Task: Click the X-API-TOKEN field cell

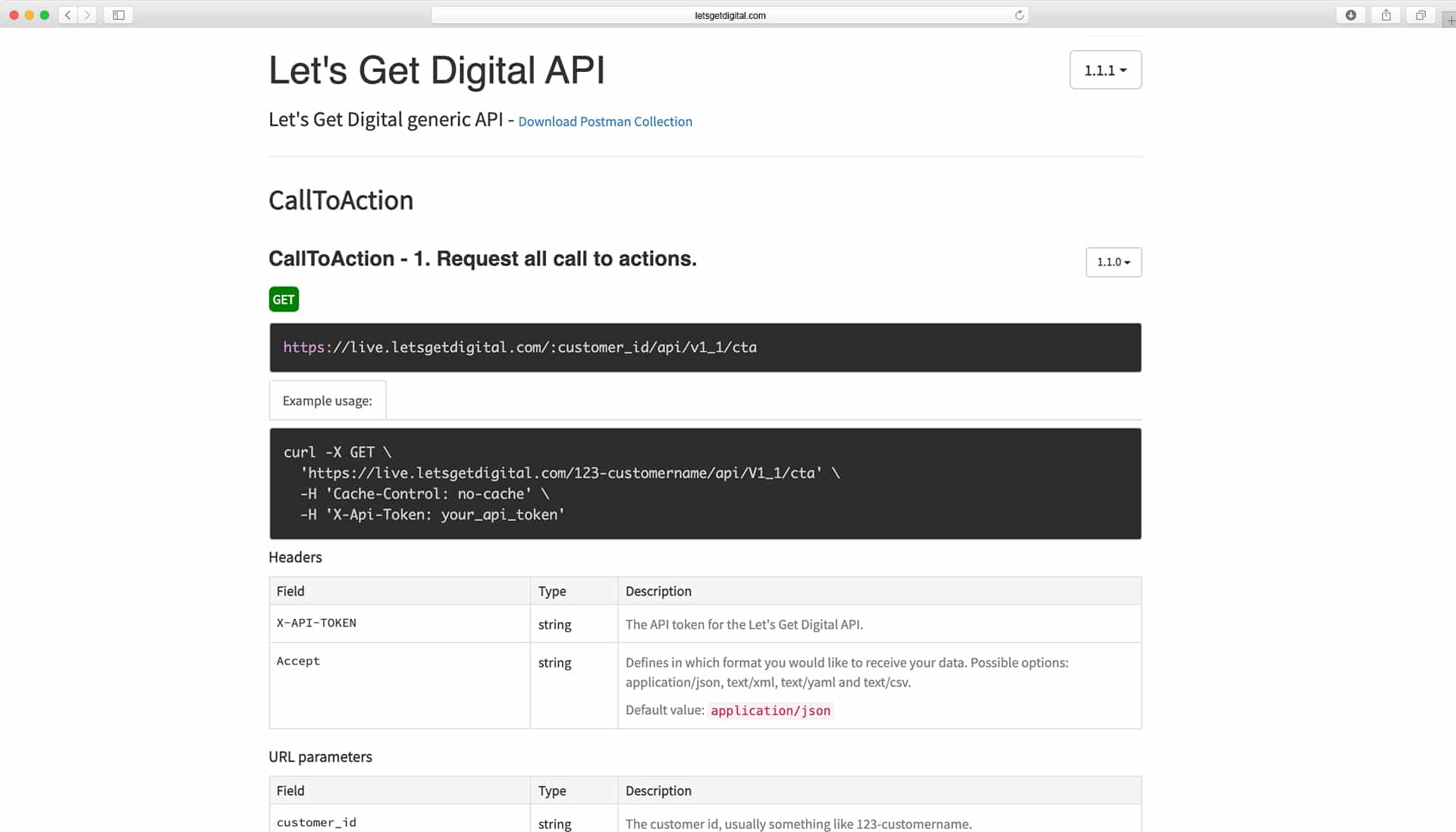Action: click(400, 623)
